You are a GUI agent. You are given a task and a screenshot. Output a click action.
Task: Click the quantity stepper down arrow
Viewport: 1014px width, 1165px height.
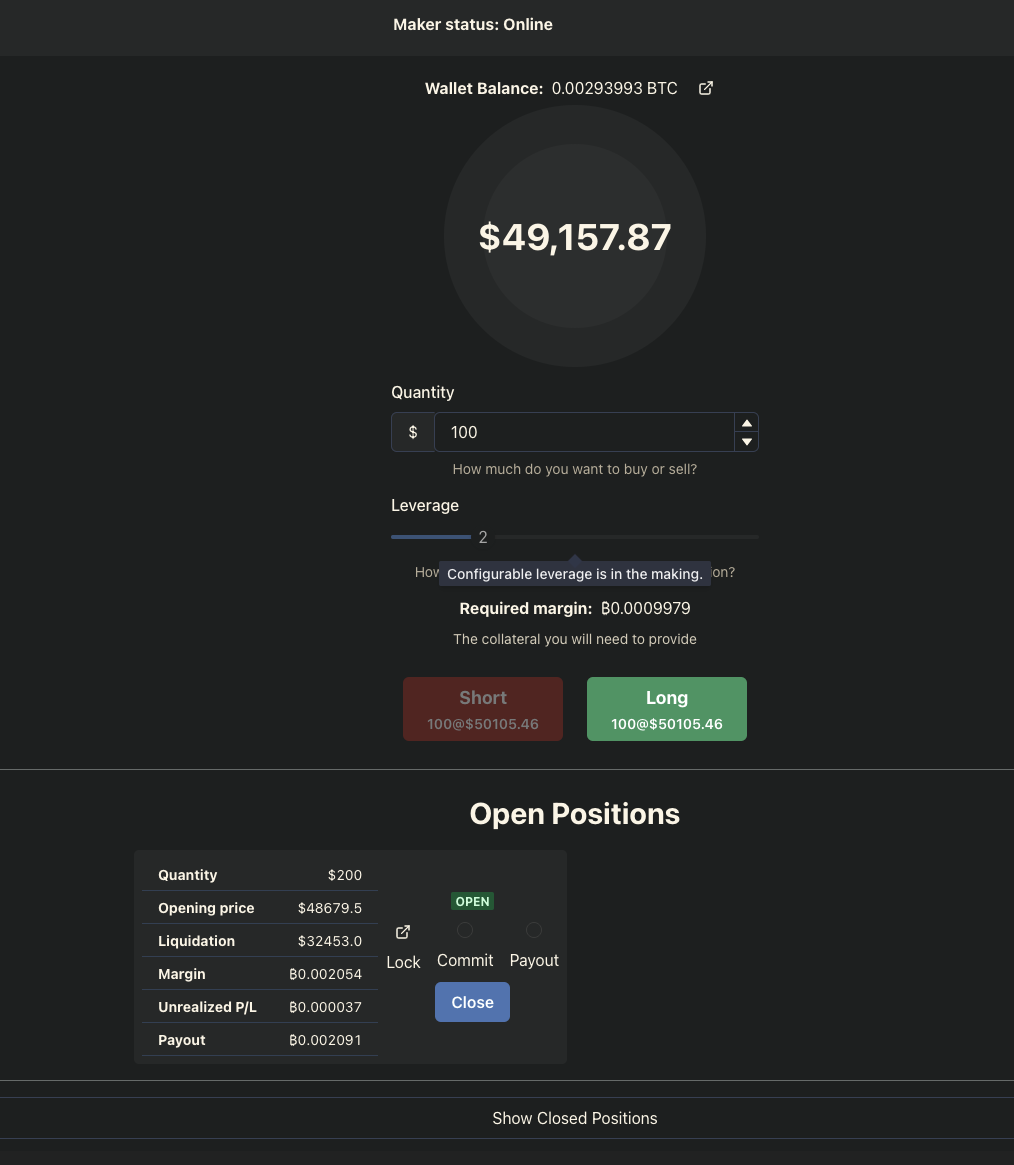point(746,441)
